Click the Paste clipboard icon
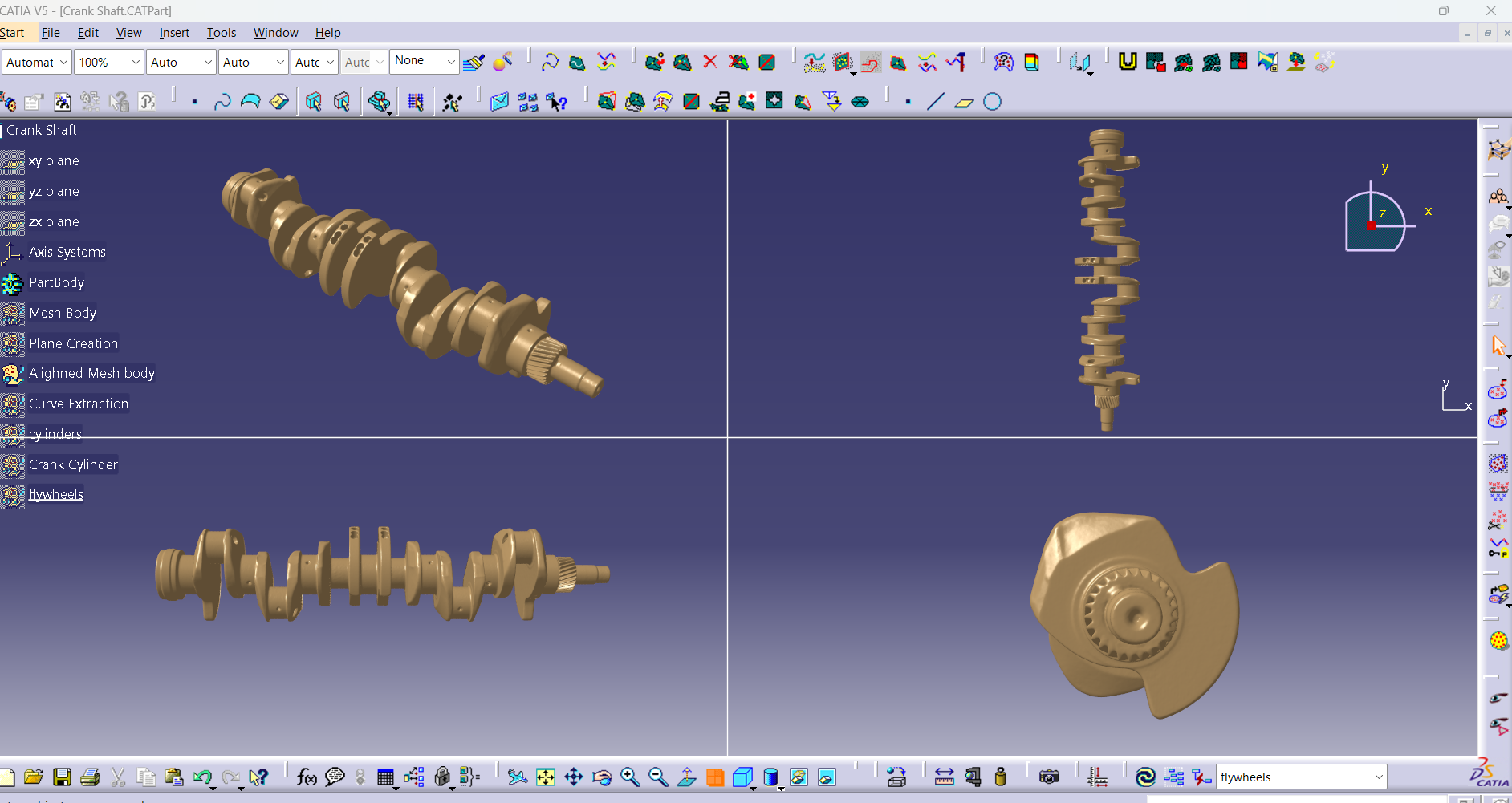Viewport: 1512px width, 803px height. 174,777
